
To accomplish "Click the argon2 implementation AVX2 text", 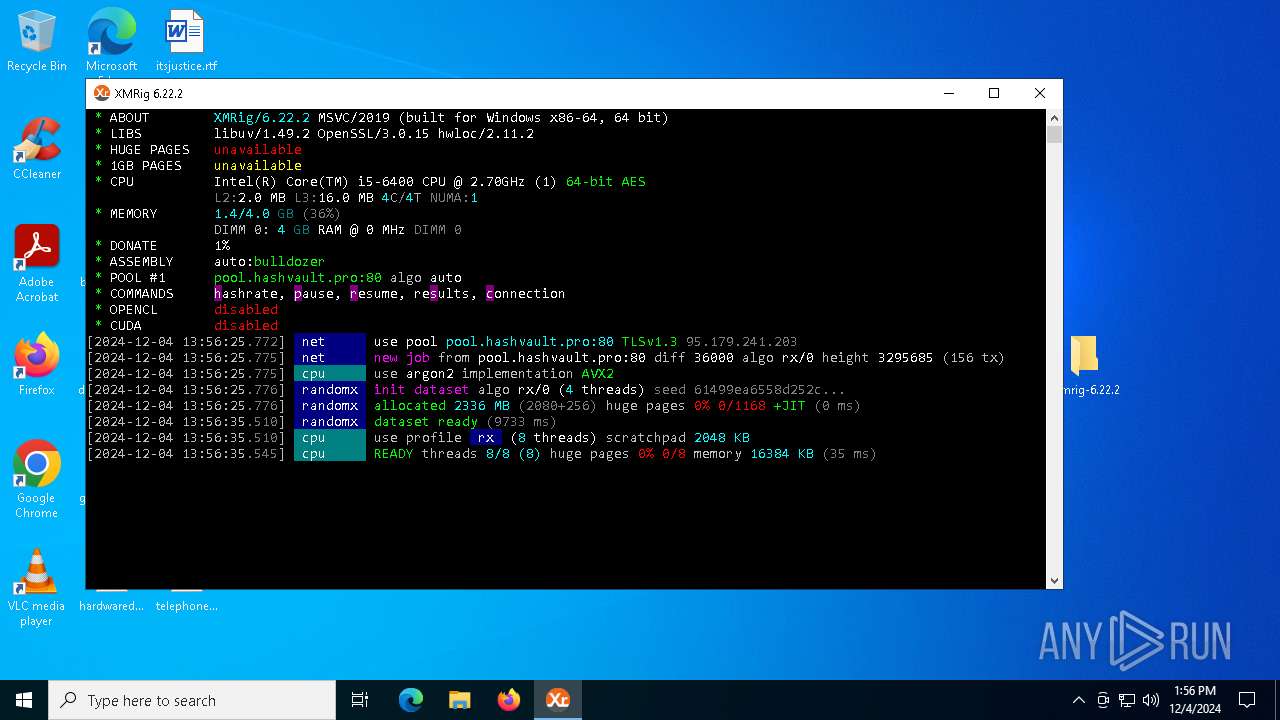I will (x=510, y=374).
